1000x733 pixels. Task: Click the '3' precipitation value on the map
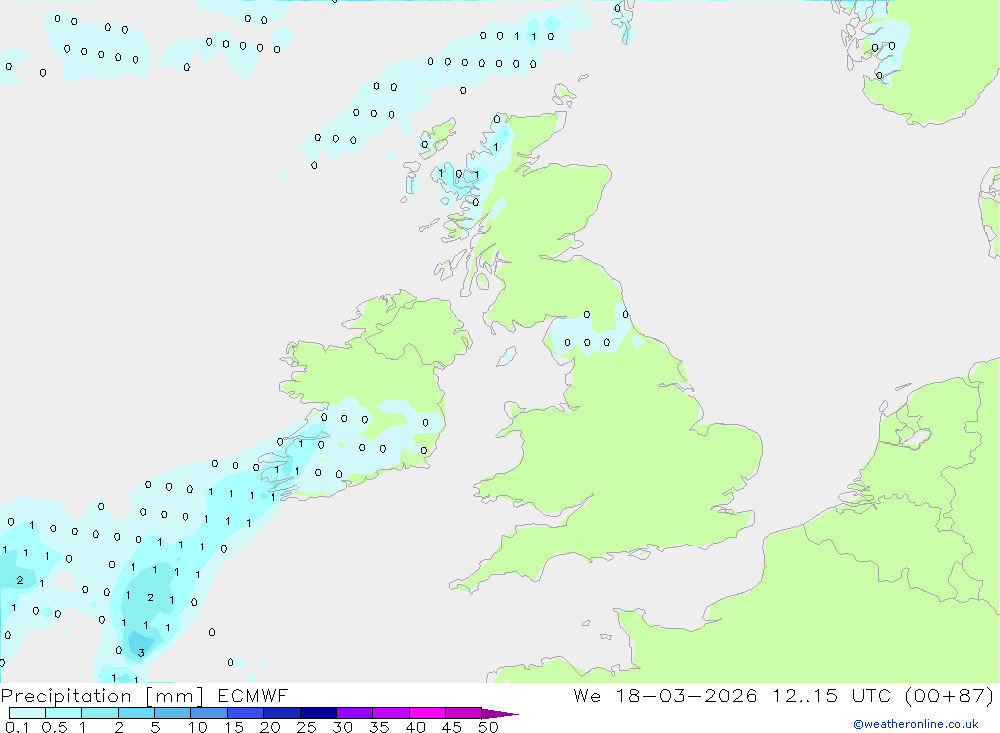click(142, 653)
